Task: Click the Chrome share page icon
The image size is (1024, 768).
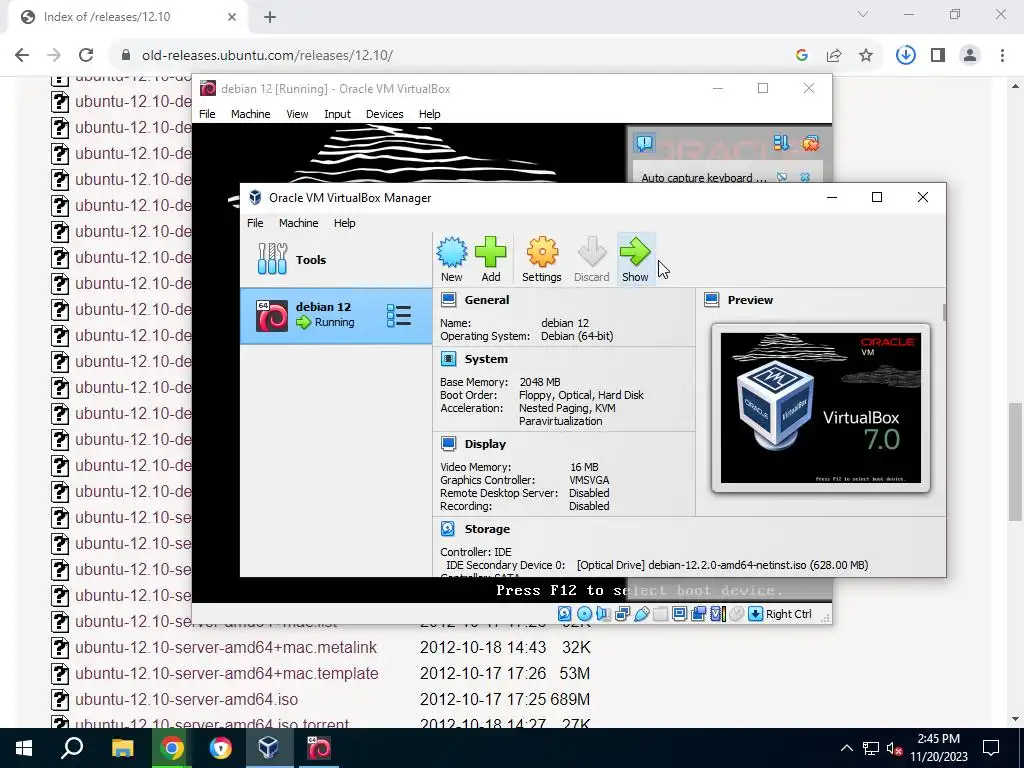Action: (x=834, y=56)
